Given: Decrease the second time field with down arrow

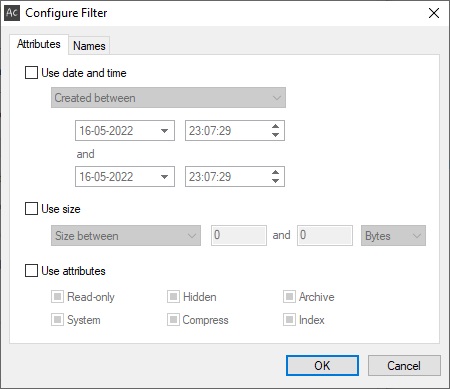Looking at the screenshot, I should click(275, 181).
